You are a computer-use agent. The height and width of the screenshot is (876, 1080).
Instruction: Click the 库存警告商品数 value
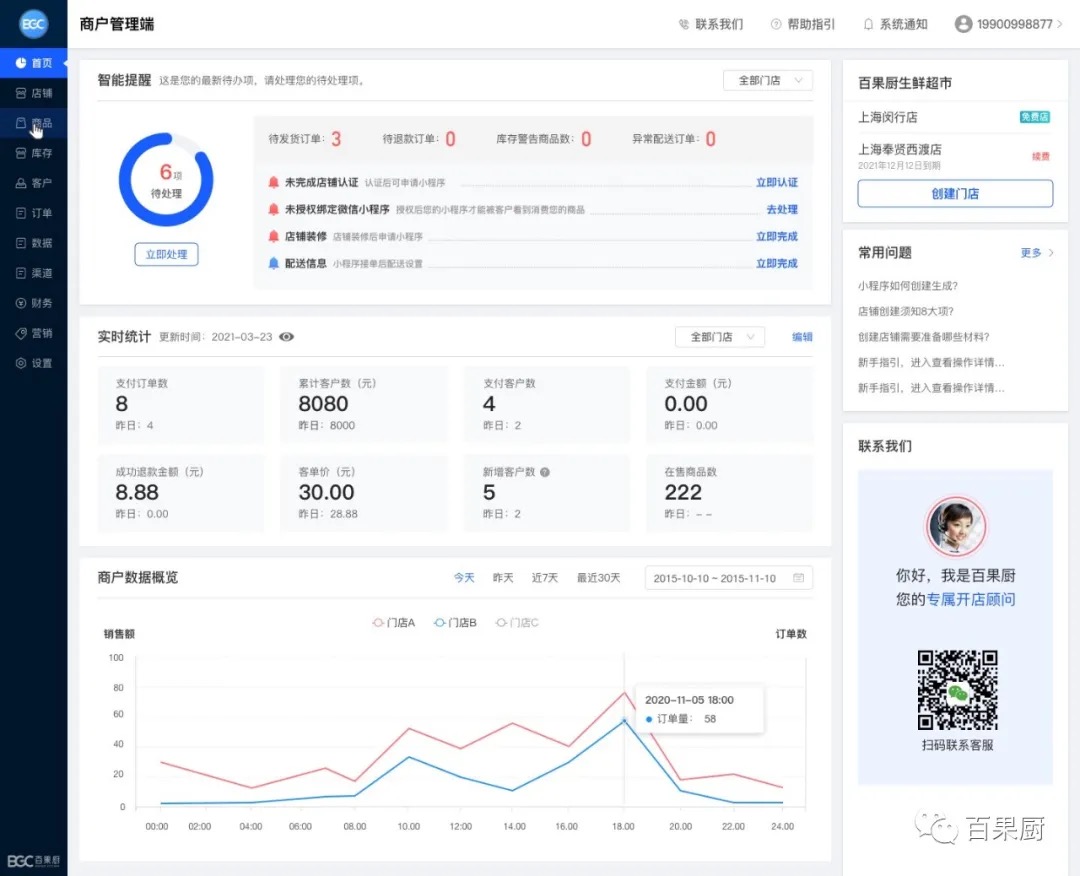pos(586,139)
